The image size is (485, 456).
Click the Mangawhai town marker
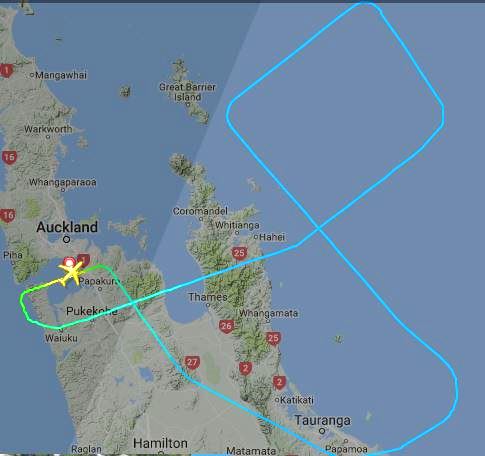(32, 75)
